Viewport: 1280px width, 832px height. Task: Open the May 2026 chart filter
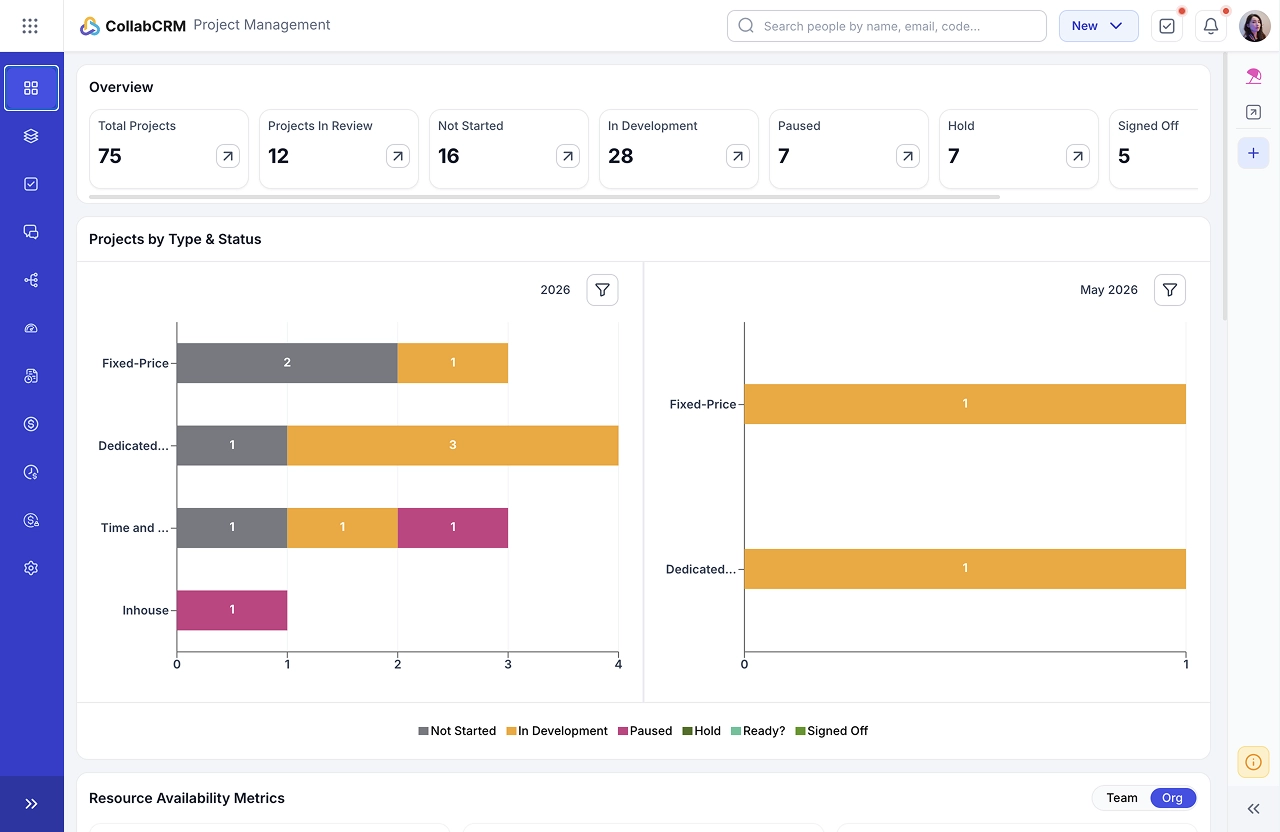pos(1170,290)
